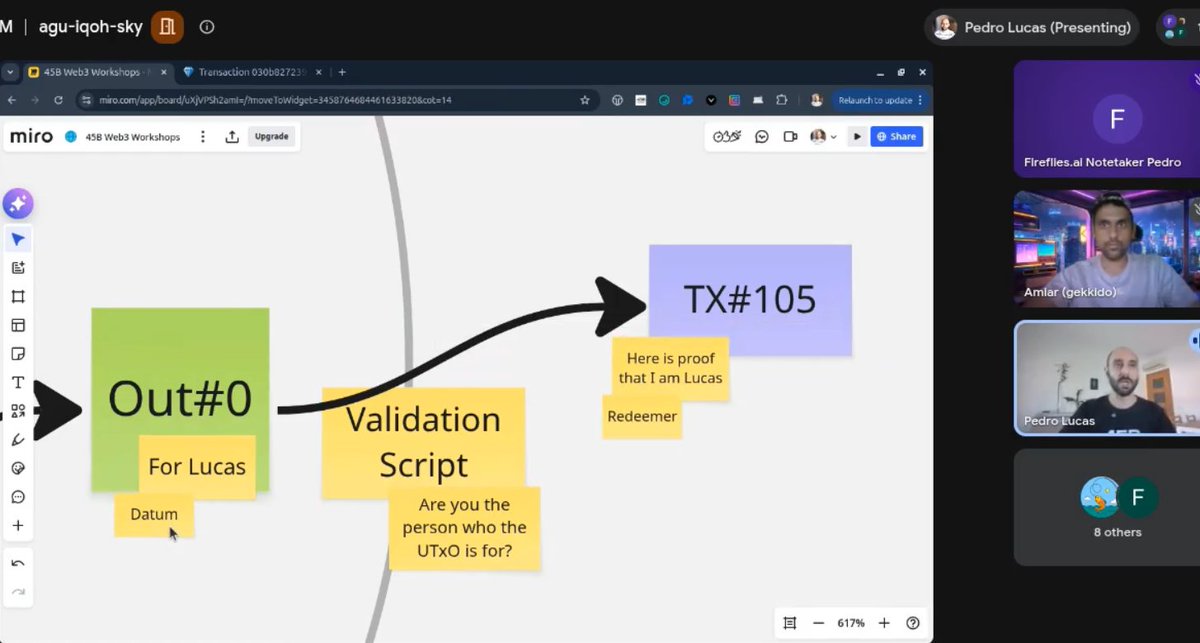
Task: Select Pedro Lucas video tile
Action: point(1107,378)
